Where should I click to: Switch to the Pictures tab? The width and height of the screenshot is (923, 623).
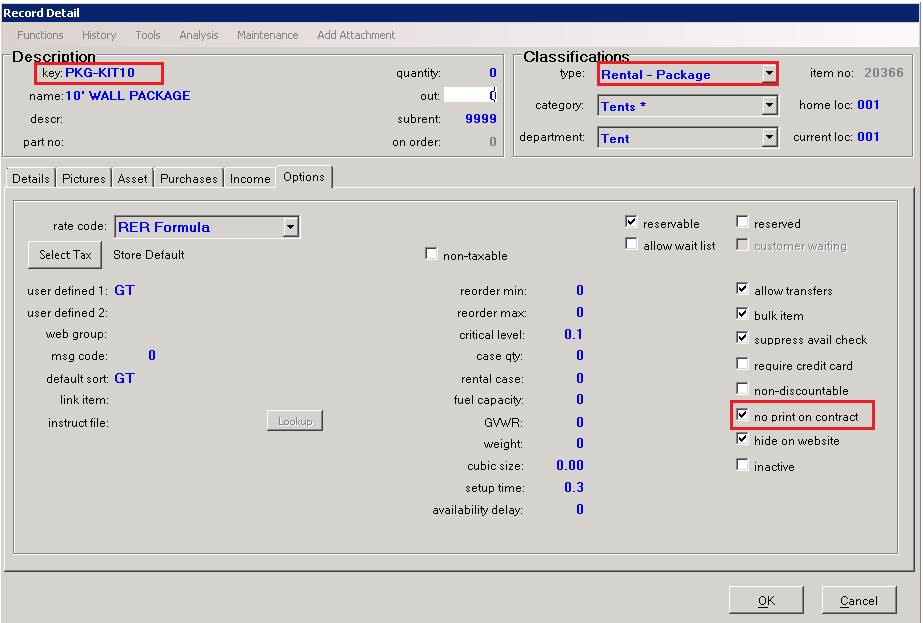click(x=84, y=178)
